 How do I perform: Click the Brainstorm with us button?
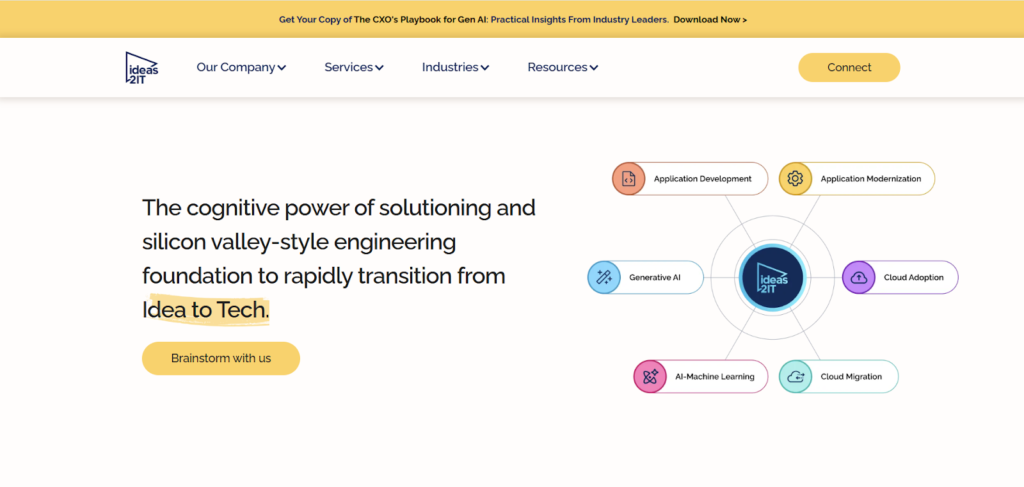click(220, 358)
